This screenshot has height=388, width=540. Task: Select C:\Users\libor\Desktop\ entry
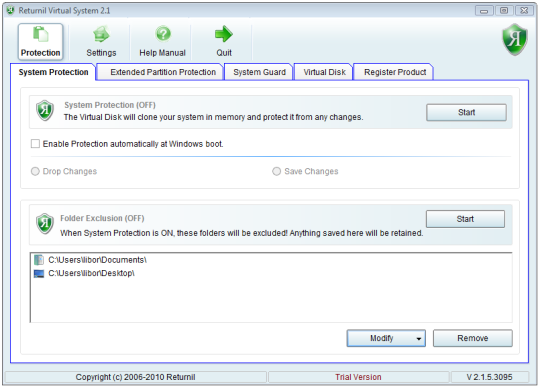tap(91, 273)
